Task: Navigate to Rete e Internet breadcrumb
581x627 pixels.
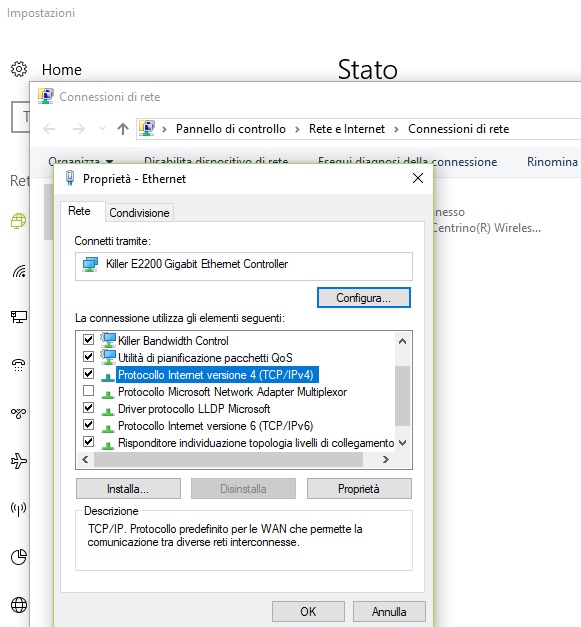Action: (x=347, y=129)
